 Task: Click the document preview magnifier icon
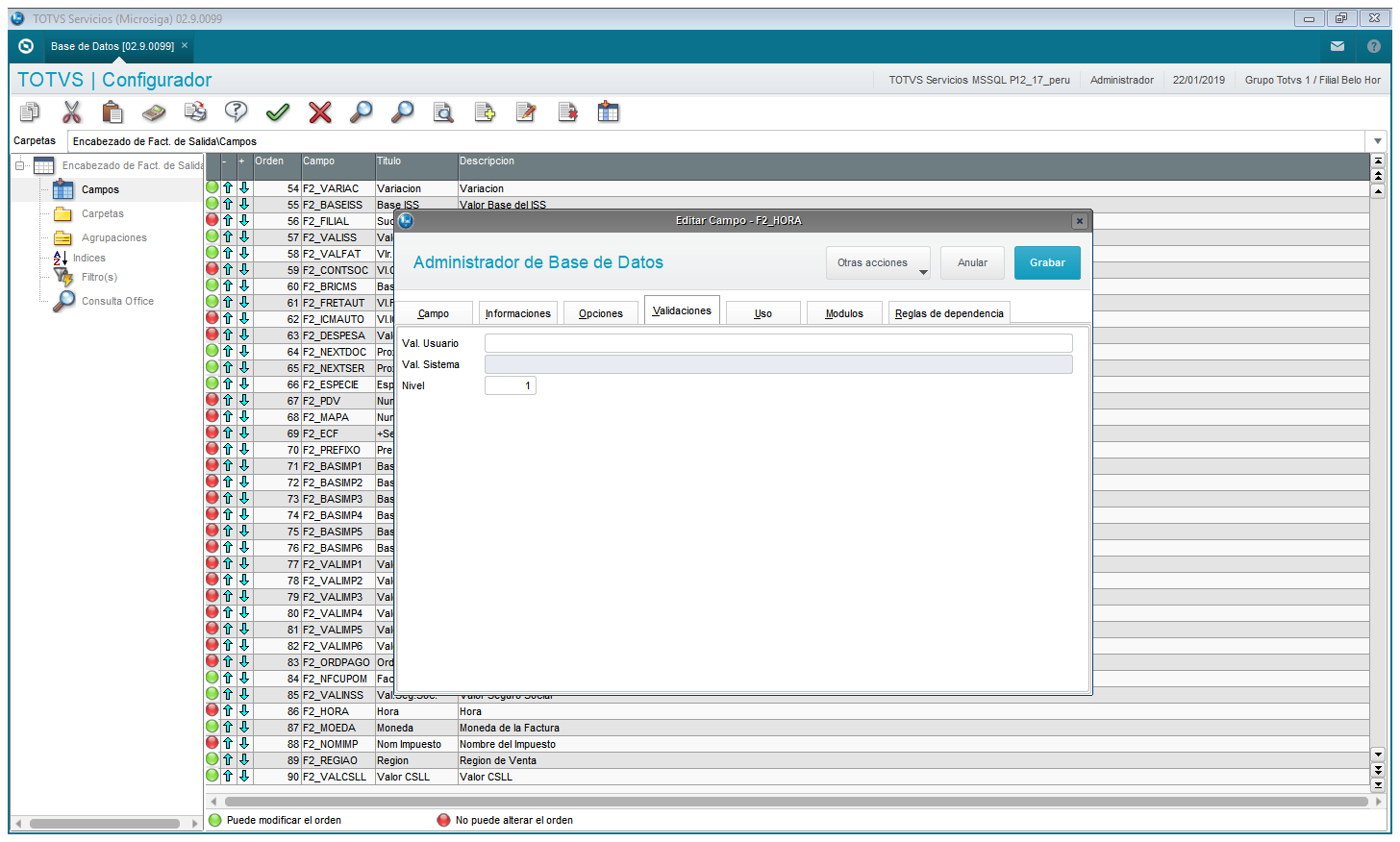[x=443, y=112]
